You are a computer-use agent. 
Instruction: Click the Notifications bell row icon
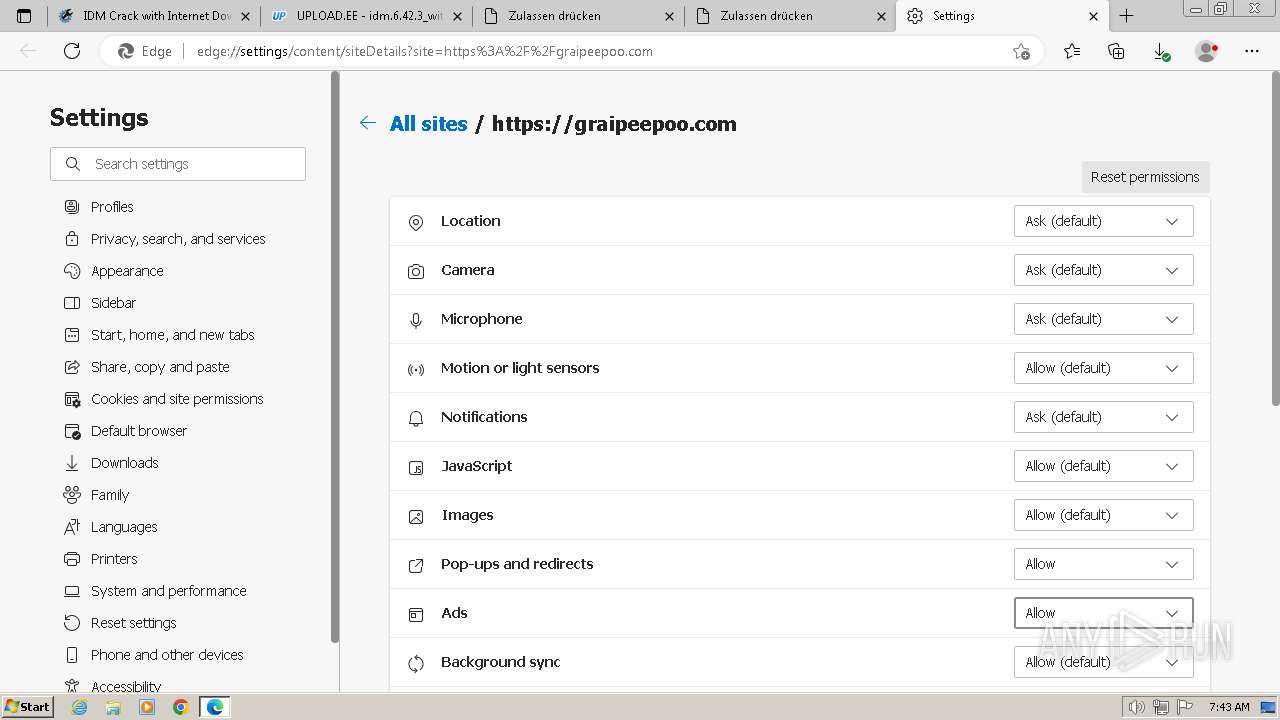416,418
